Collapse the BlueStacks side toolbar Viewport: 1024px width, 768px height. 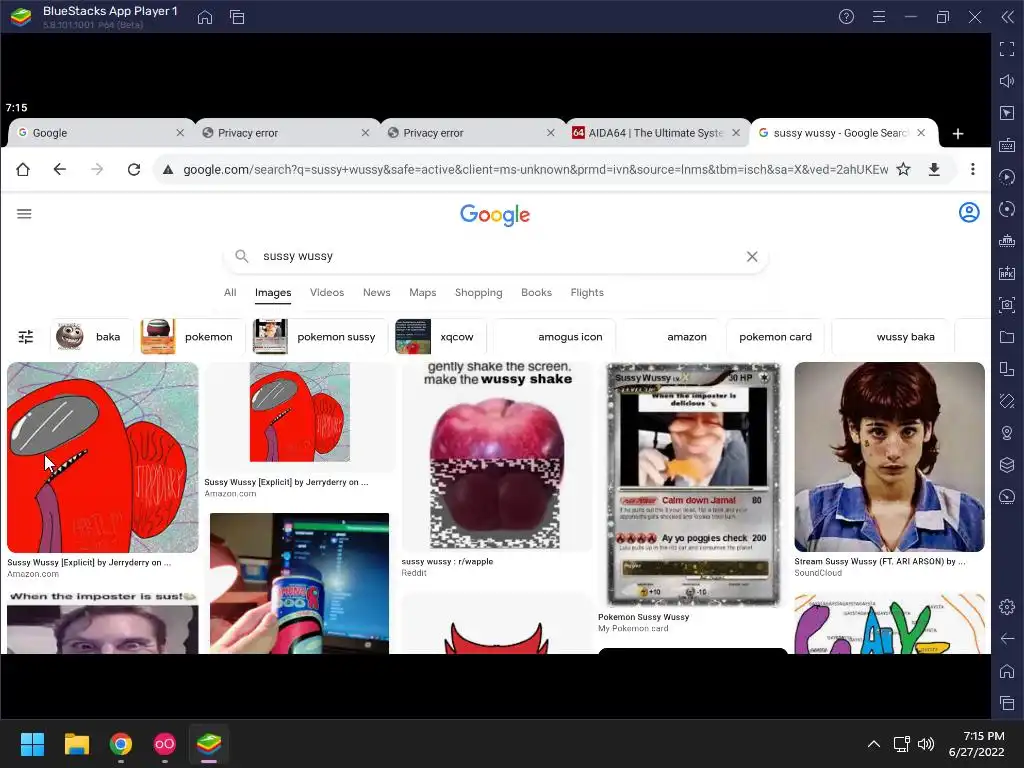tap(1008, 17)
